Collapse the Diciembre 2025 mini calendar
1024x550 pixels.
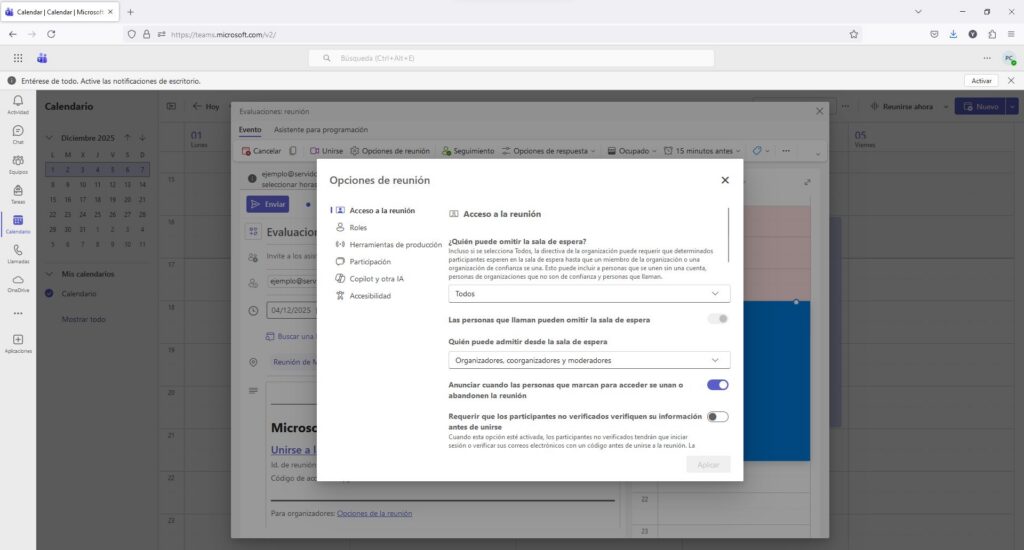point(49,138)
